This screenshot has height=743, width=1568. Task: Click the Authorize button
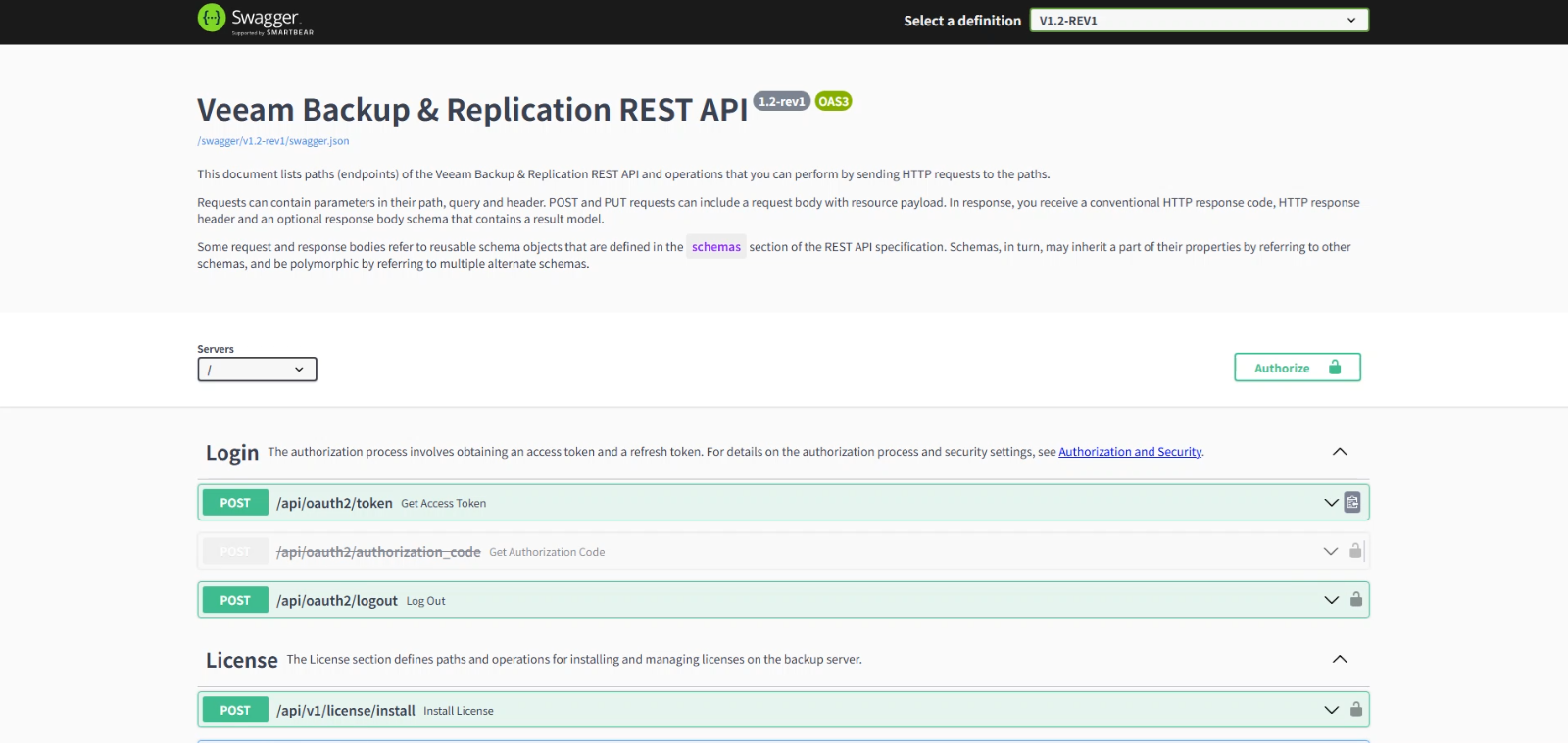click(x=1298, y=368)
